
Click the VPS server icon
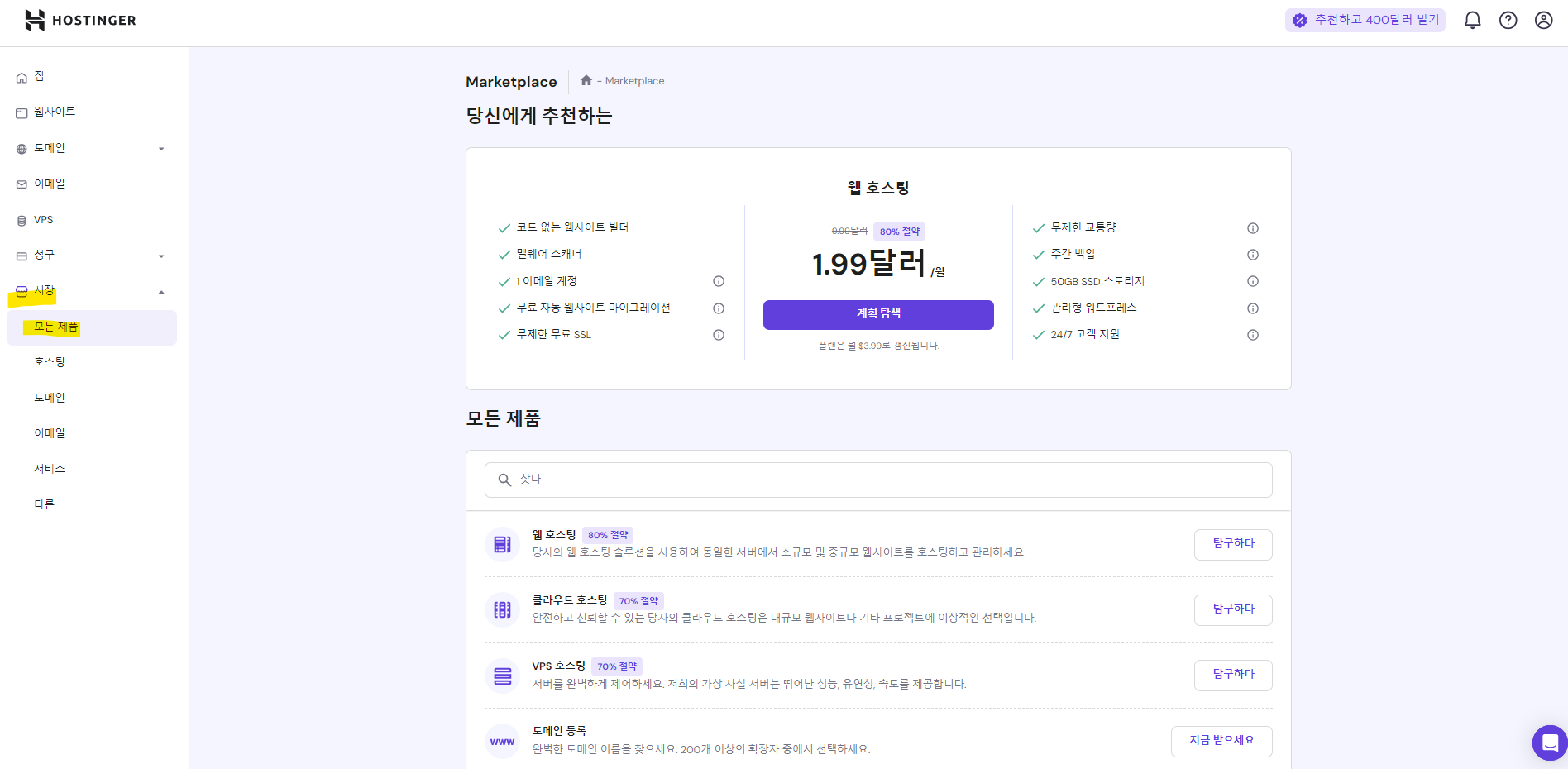[x=22, y=221]
